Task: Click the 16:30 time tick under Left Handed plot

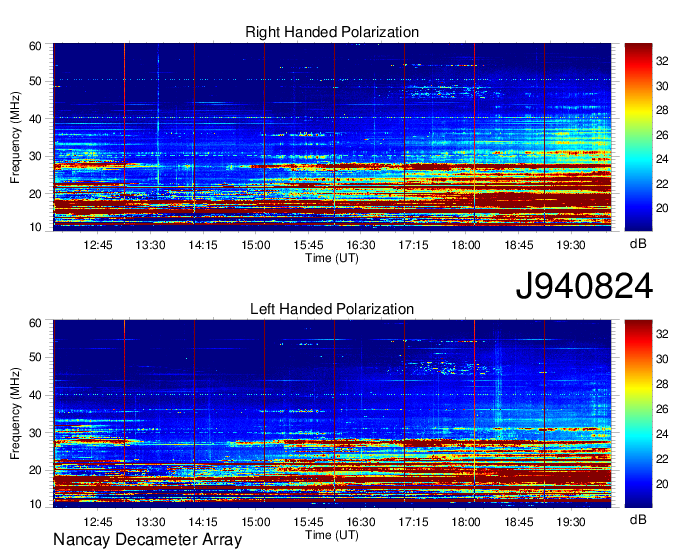Action: click(360, 522)
